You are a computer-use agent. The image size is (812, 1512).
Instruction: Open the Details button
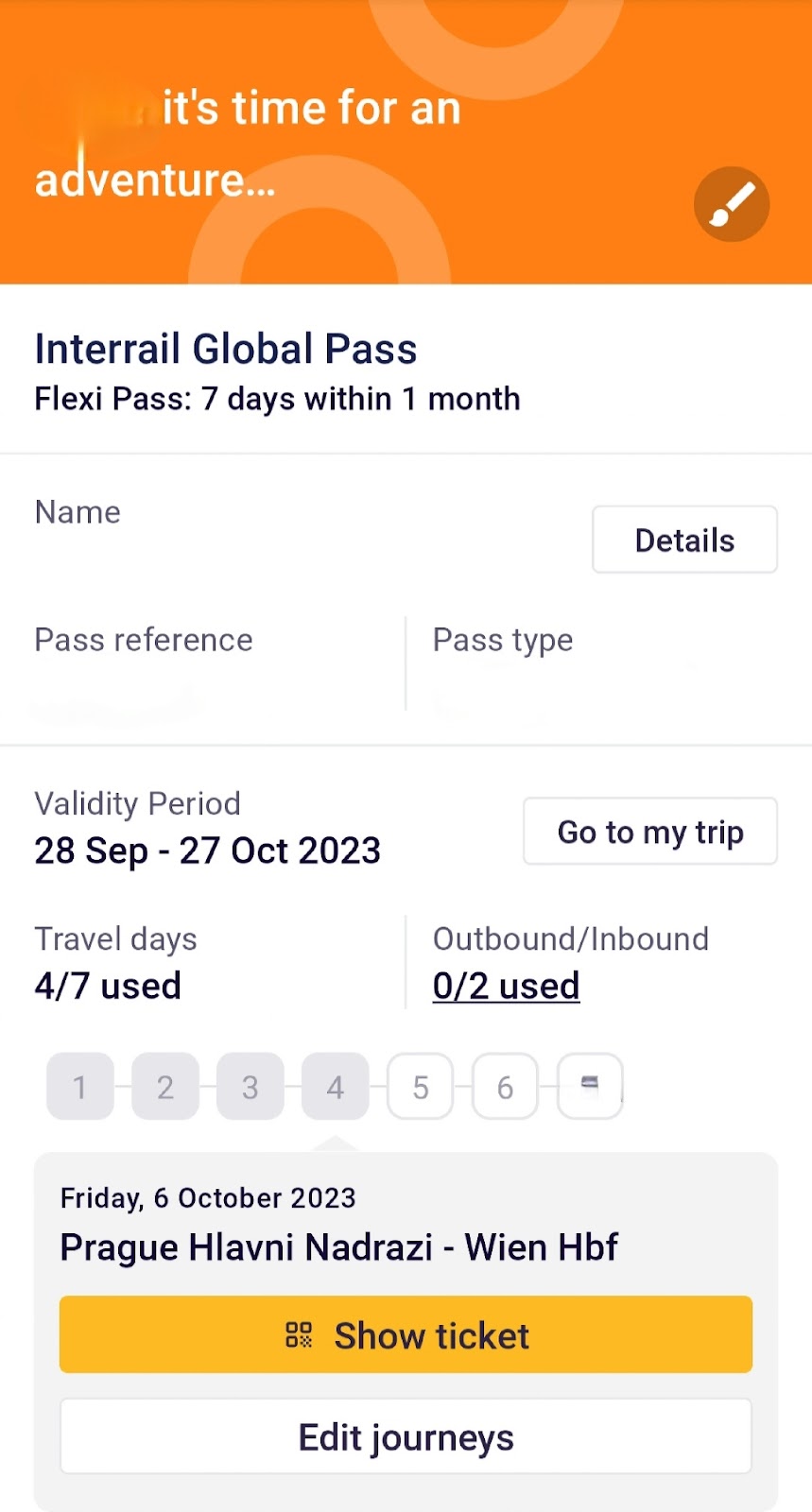click(684, 540)
